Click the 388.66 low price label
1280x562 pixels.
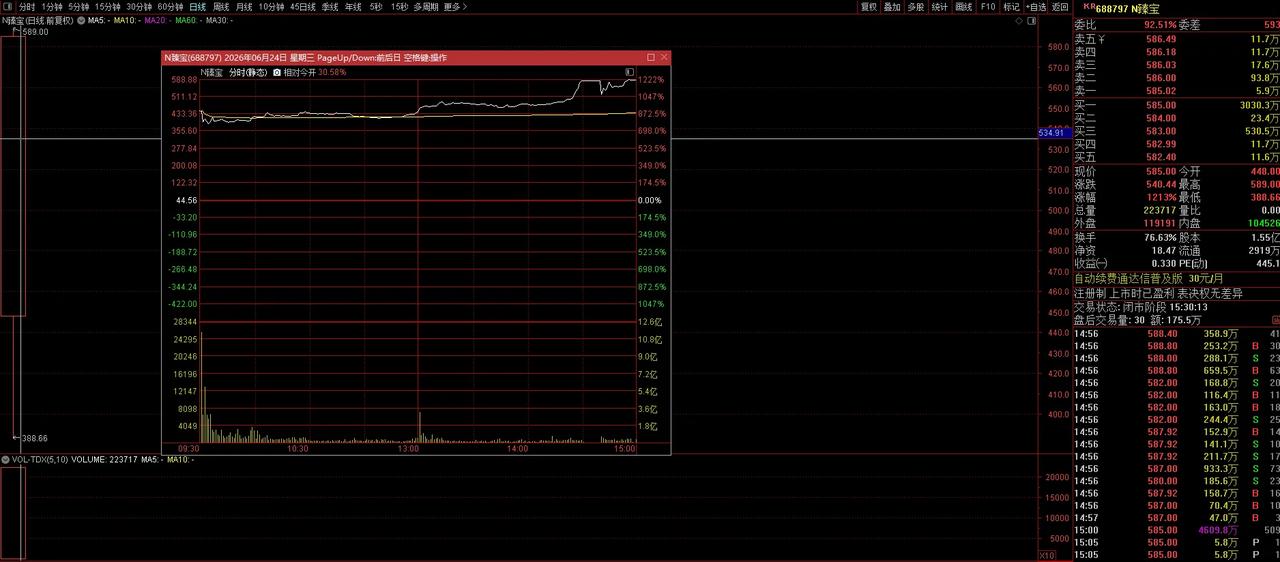35,438
